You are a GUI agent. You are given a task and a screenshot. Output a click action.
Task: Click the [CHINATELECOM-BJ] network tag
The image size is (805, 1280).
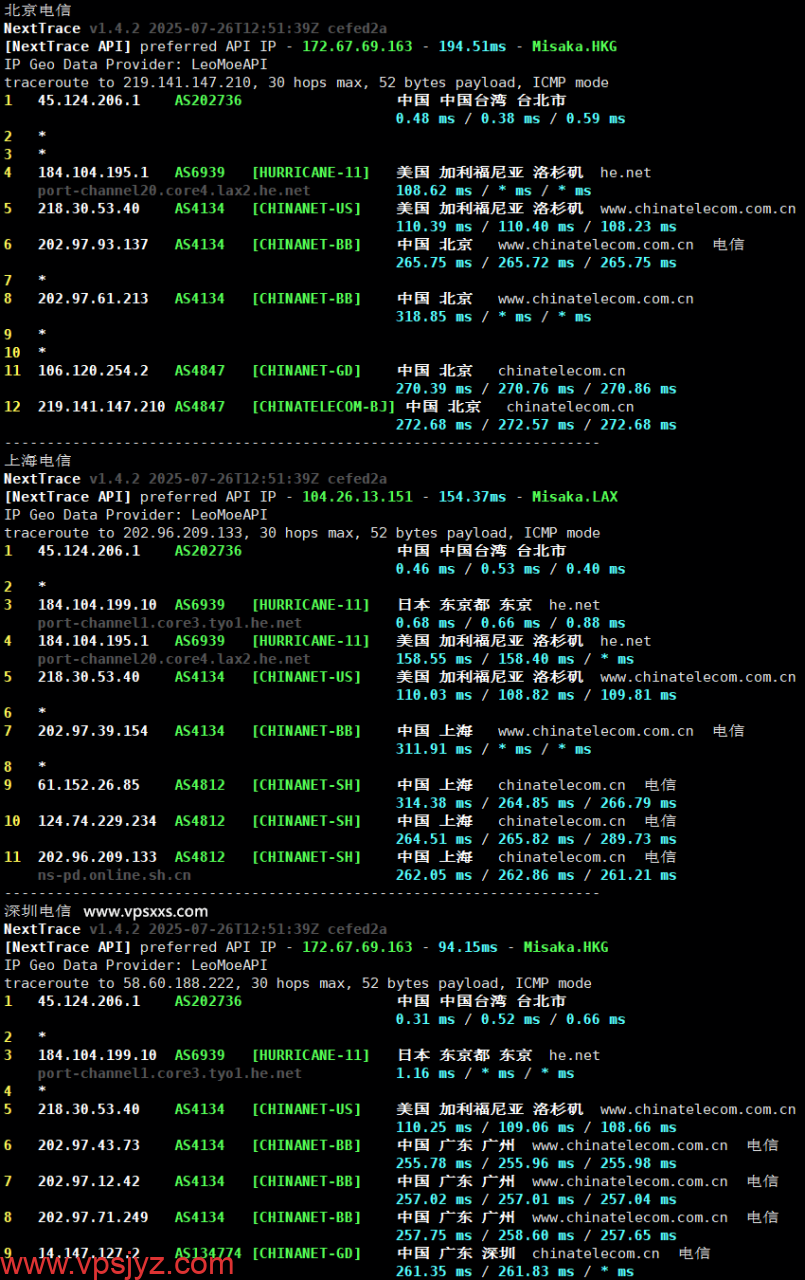[323, 407]
